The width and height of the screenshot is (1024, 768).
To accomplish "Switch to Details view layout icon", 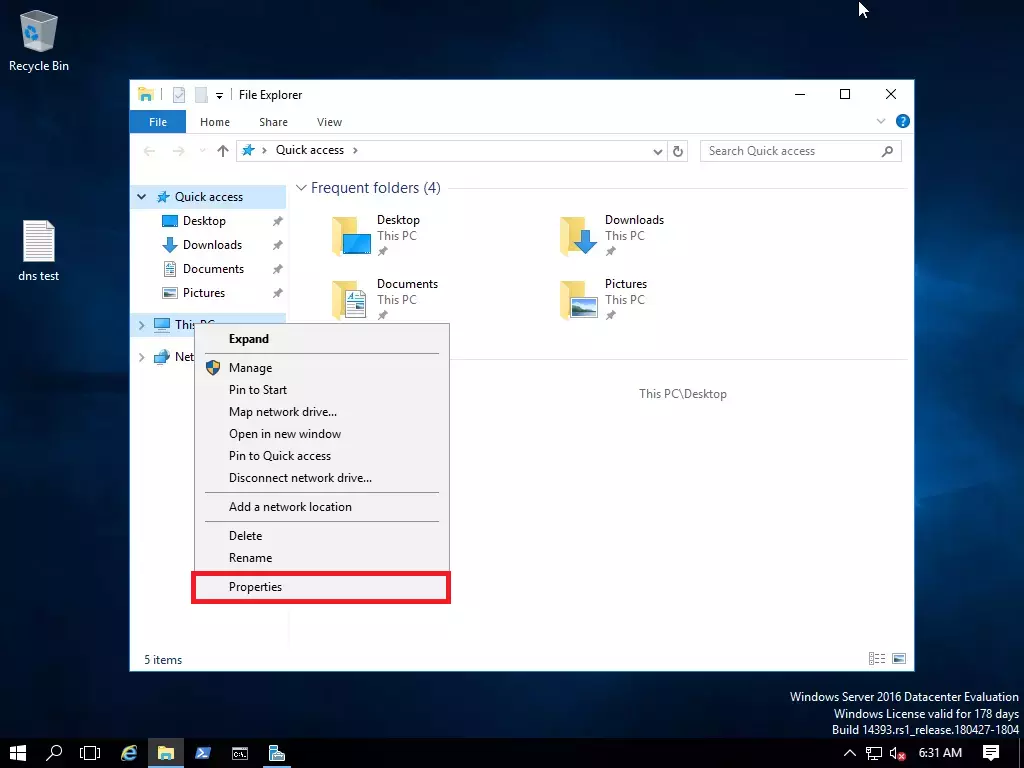I will click(876, 659).
